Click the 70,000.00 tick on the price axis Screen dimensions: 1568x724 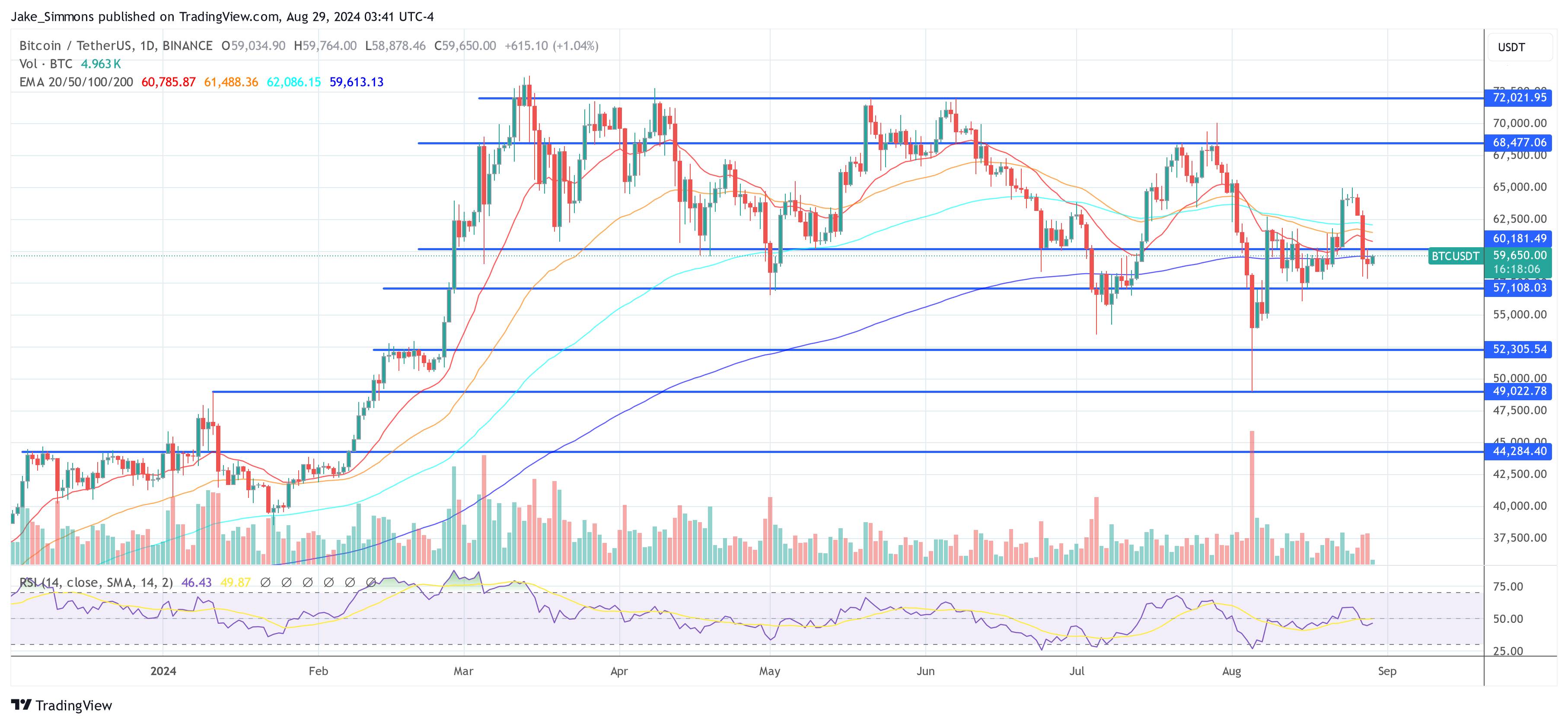pos(1519,124)
